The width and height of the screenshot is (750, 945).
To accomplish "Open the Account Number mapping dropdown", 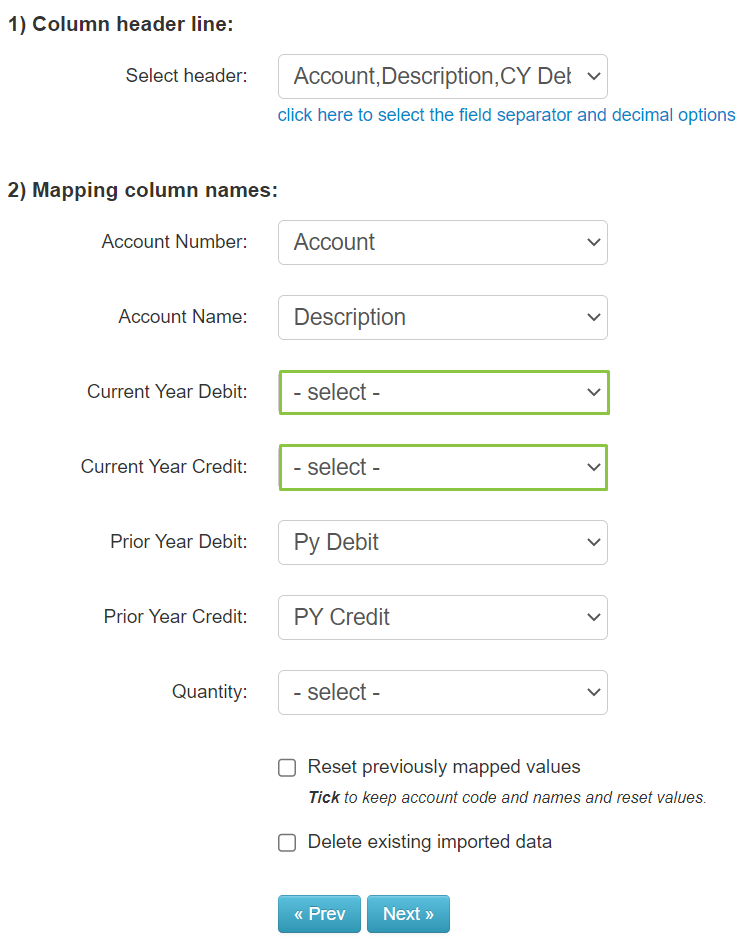I will 442,242.
